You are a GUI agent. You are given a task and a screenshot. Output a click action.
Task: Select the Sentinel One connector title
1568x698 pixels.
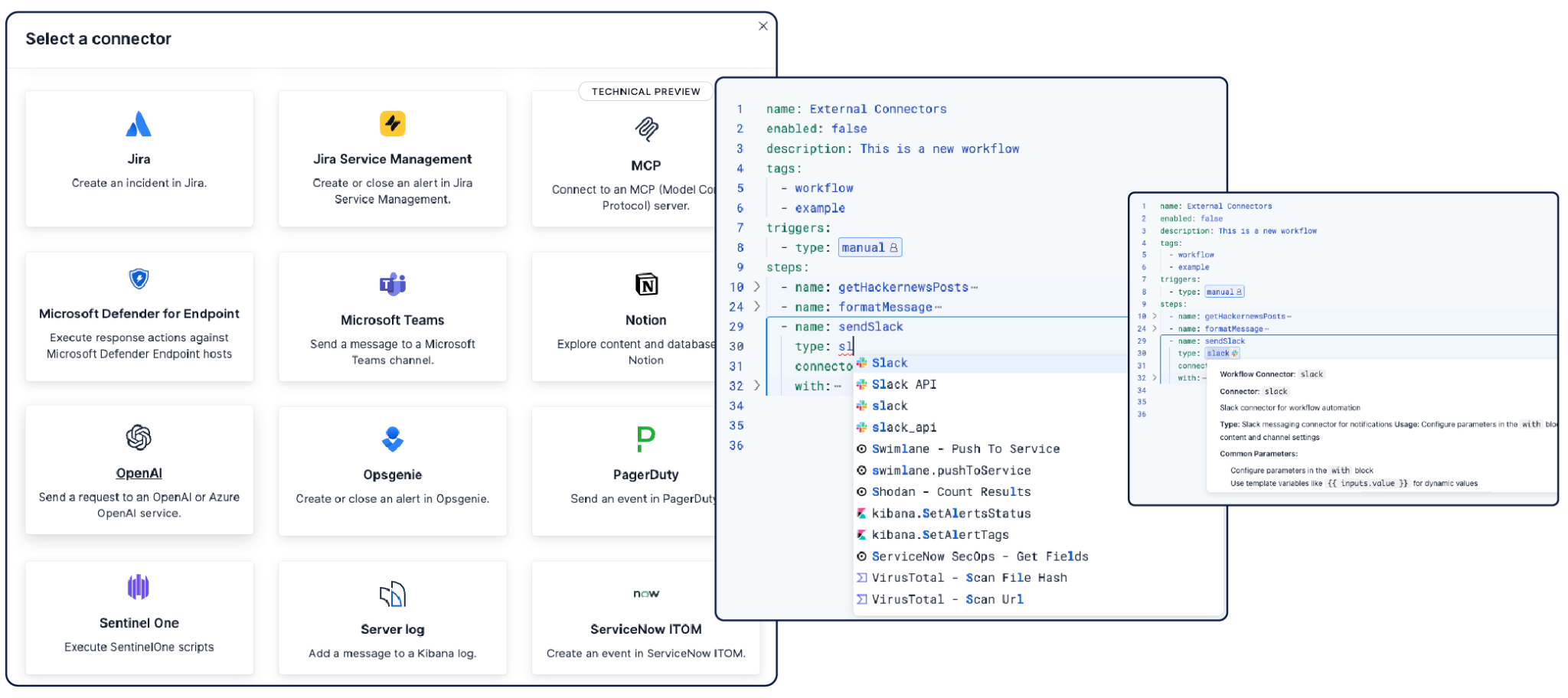click(x=139, y=623)
